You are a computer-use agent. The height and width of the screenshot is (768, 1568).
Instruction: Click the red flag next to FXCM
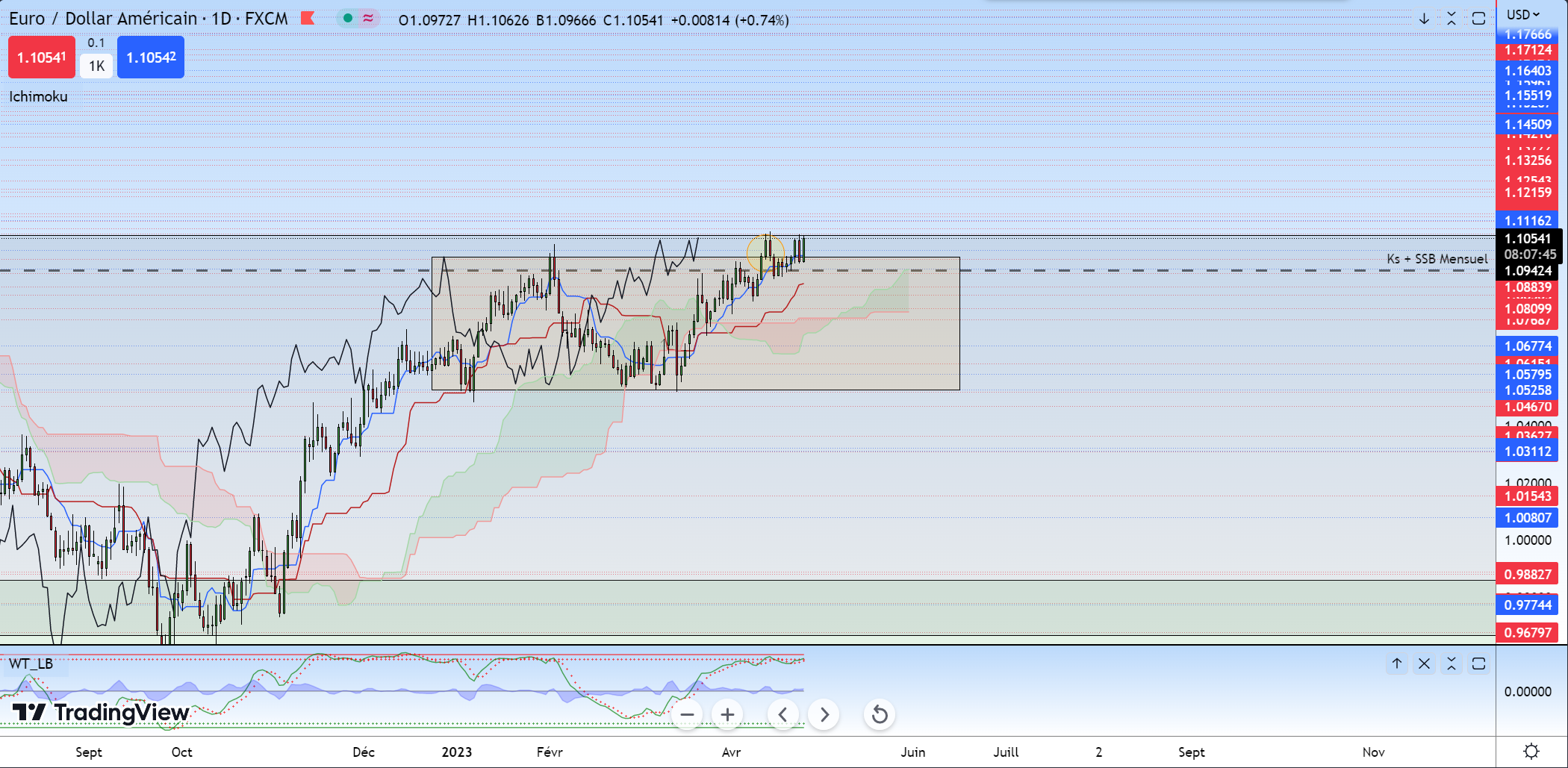pos(308,19)
